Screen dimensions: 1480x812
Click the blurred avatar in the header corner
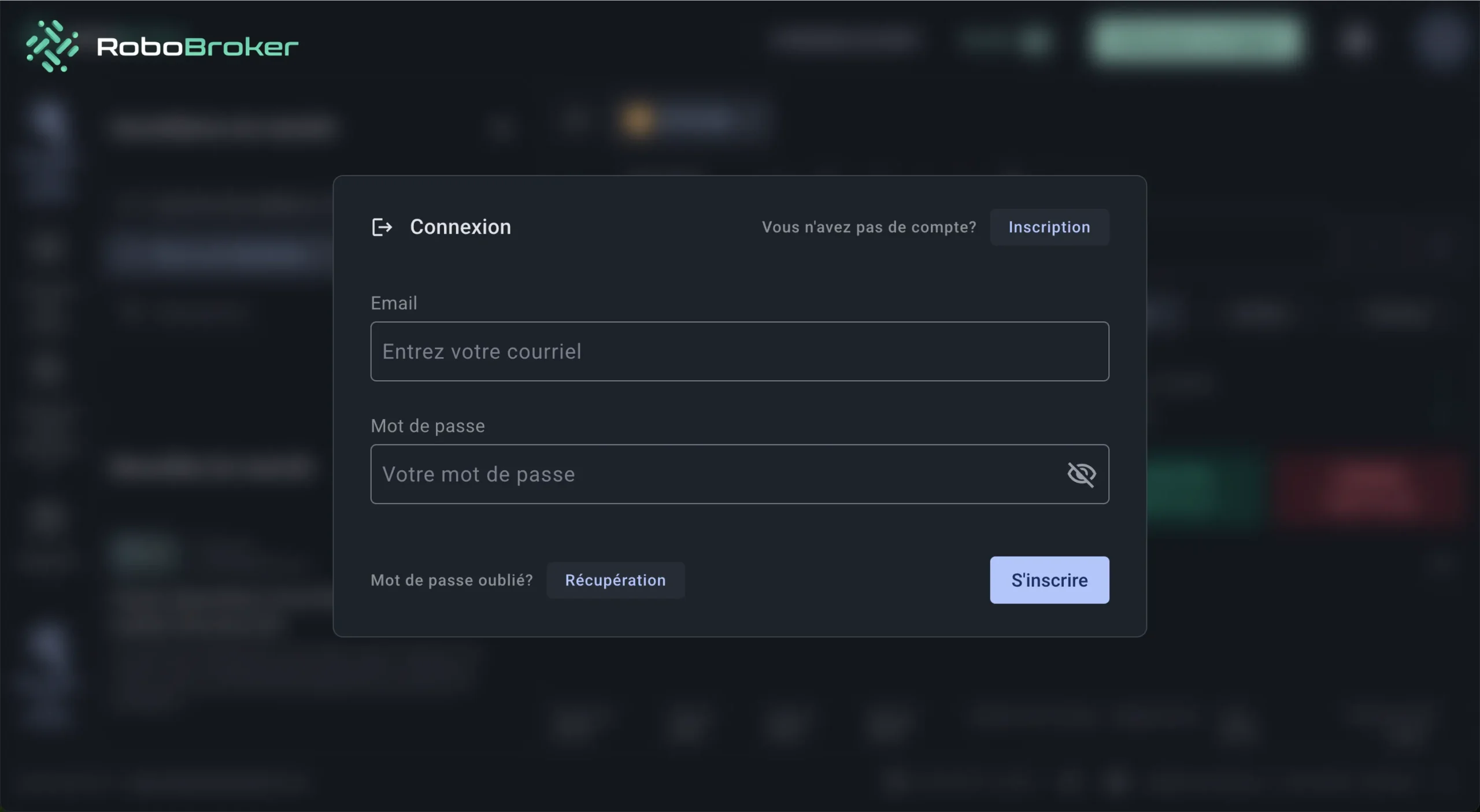pos(1440,40)
